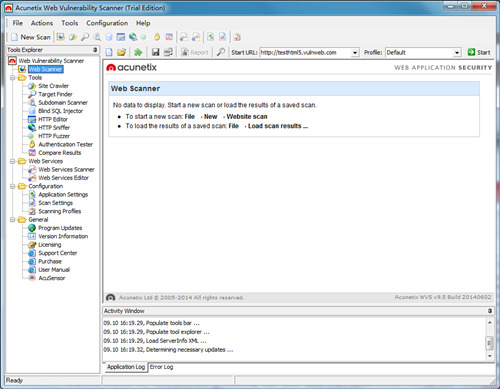Open the Start URL dropdown arrow
Viewport: 500px width, 389px height.
coord(355,53)
